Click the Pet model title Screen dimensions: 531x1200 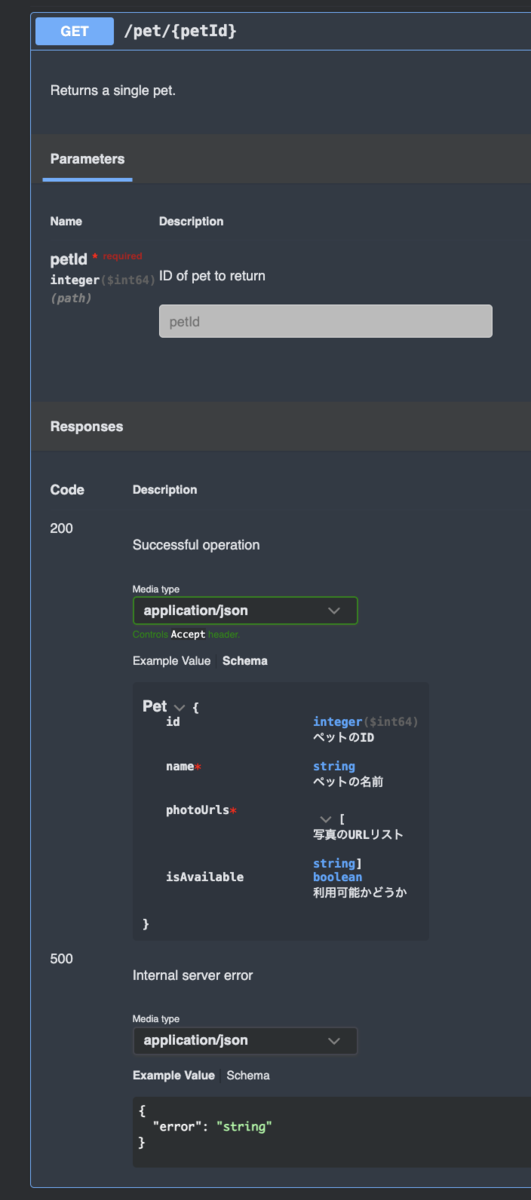[155, 706]
